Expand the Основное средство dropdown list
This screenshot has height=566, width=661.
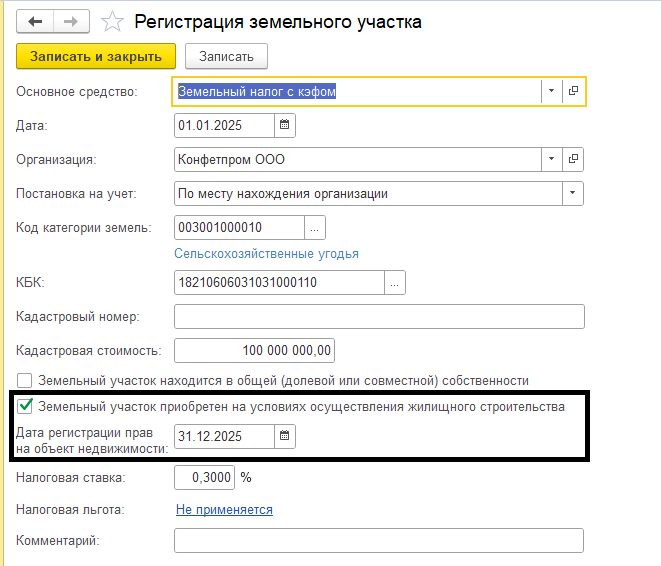click(551, 91)
